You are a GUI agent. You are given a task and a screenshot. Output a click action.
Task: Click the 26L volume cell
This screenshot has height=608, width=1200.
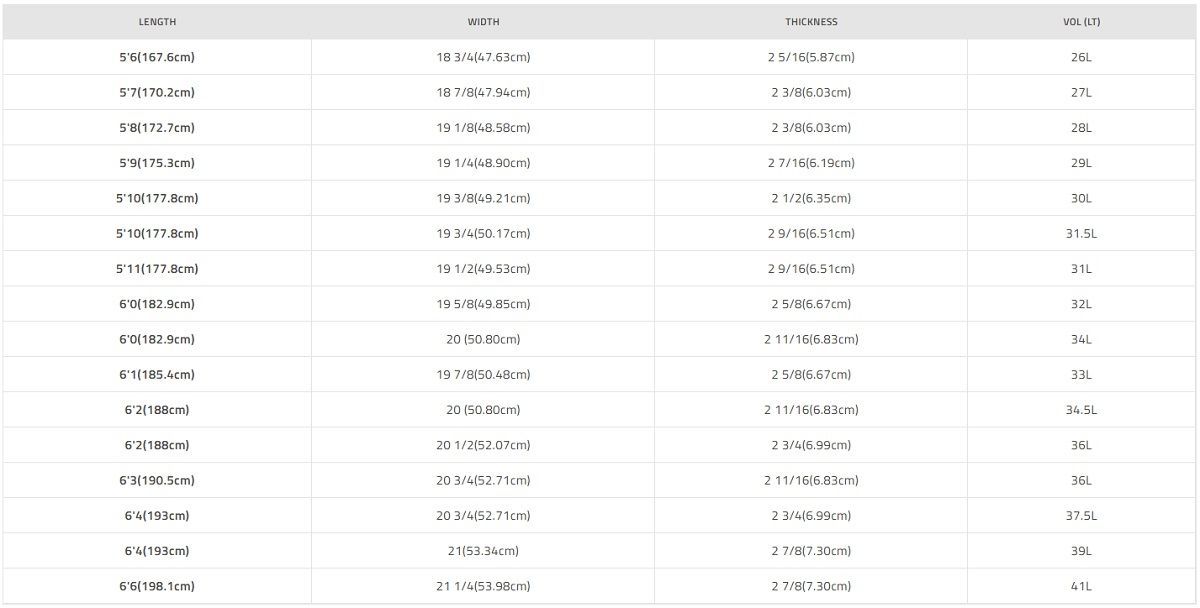pyautogui.click(x=1081, y=57)
